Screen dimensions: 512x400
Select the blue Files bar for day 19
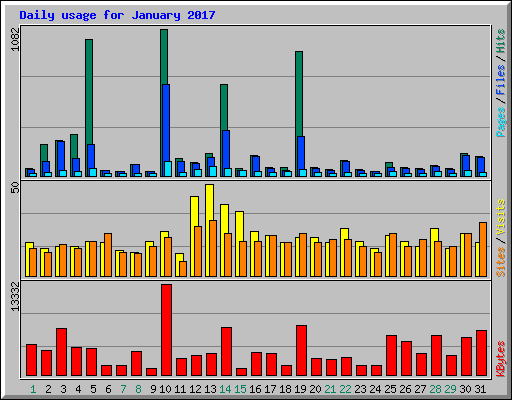point(301,152)
